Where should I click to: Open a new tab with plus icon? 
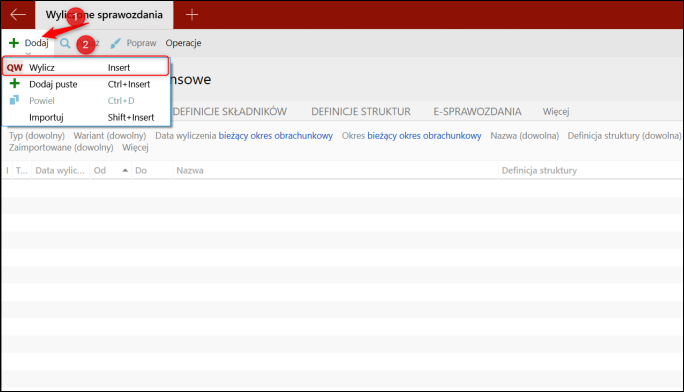pos(192,14)
